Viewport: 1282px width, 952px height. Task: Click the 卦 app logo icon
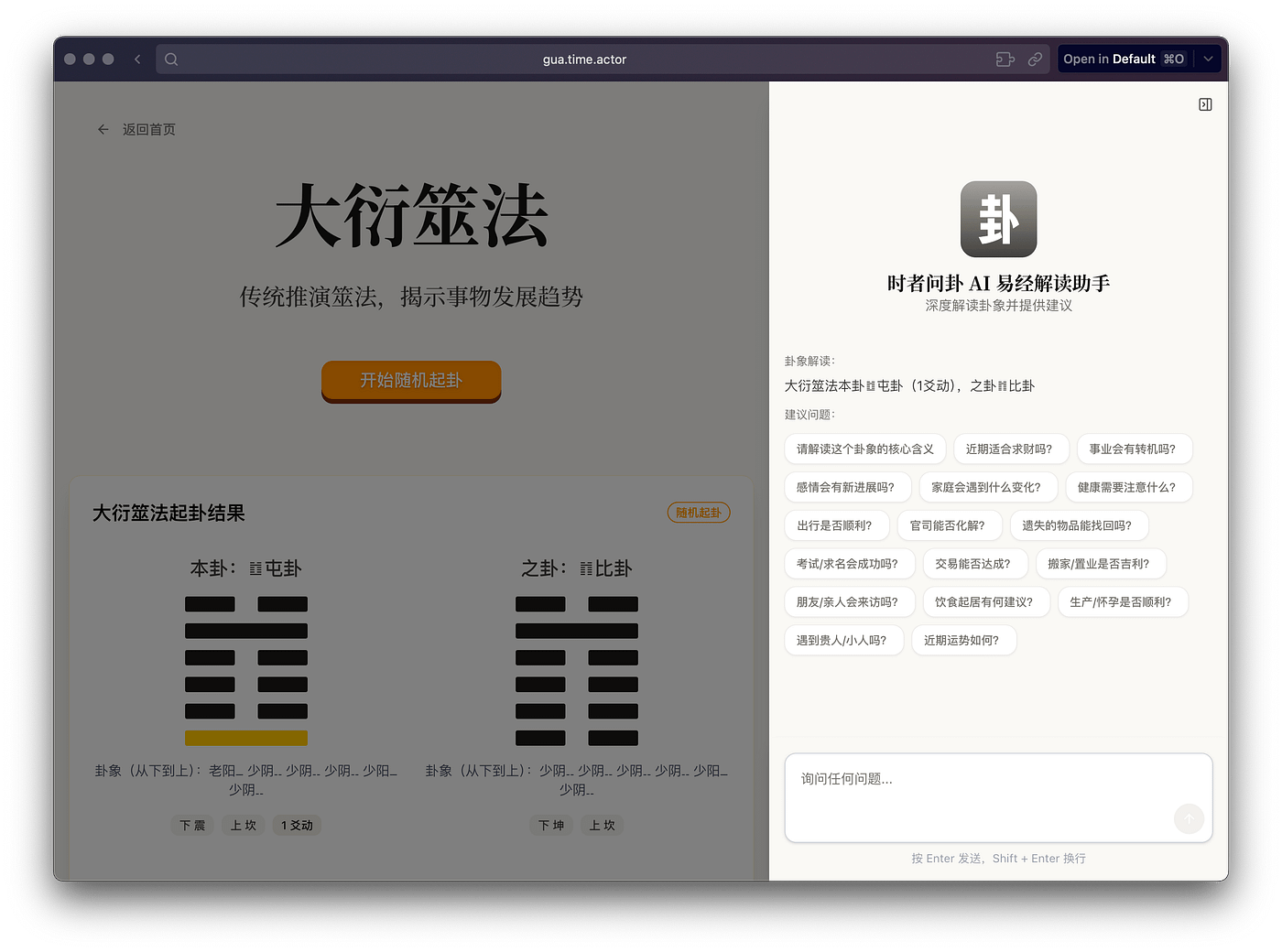tap(998, 219)
